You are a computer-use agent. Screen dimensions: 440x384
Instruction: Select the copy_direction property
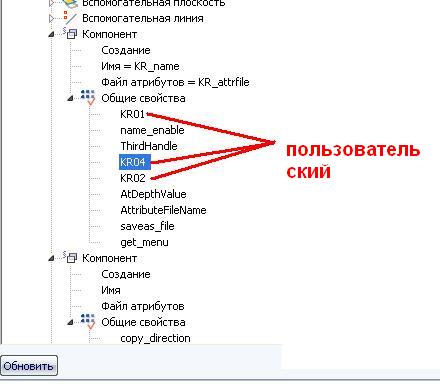pyautogui.click(x=155, y=338)
